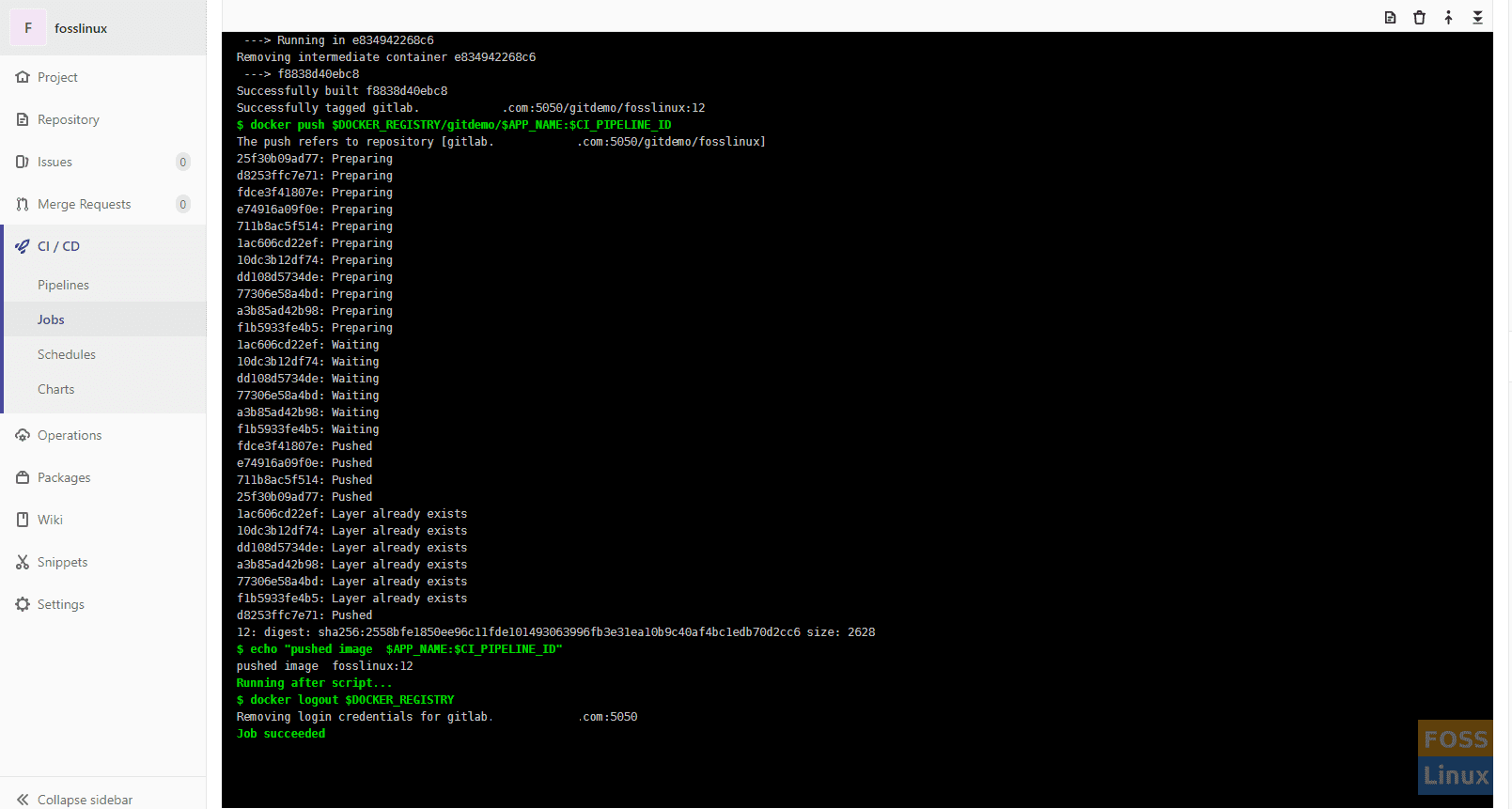Click 'docker push' command line
Viewport: 1512px width, 809px height.
pyautogui.click(x=454, y=125)
